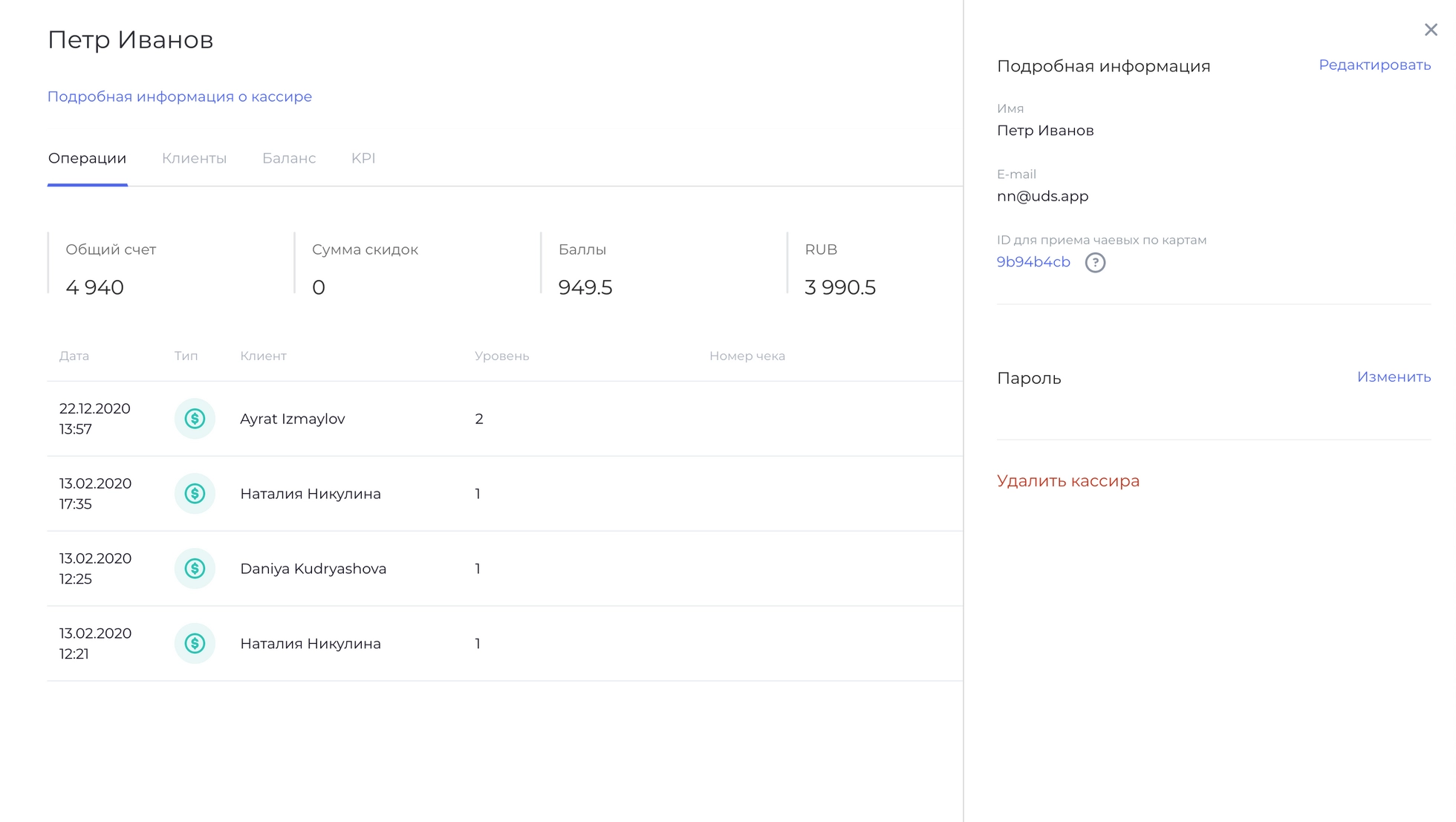
Task: Click the Дата column header
Action: (x=74, y=356)
